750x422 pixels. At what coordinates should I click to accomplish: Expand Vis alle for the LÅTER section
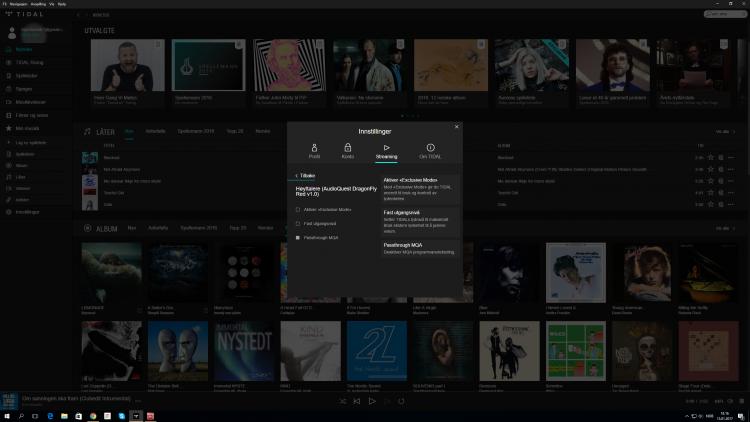click(725, 132)
